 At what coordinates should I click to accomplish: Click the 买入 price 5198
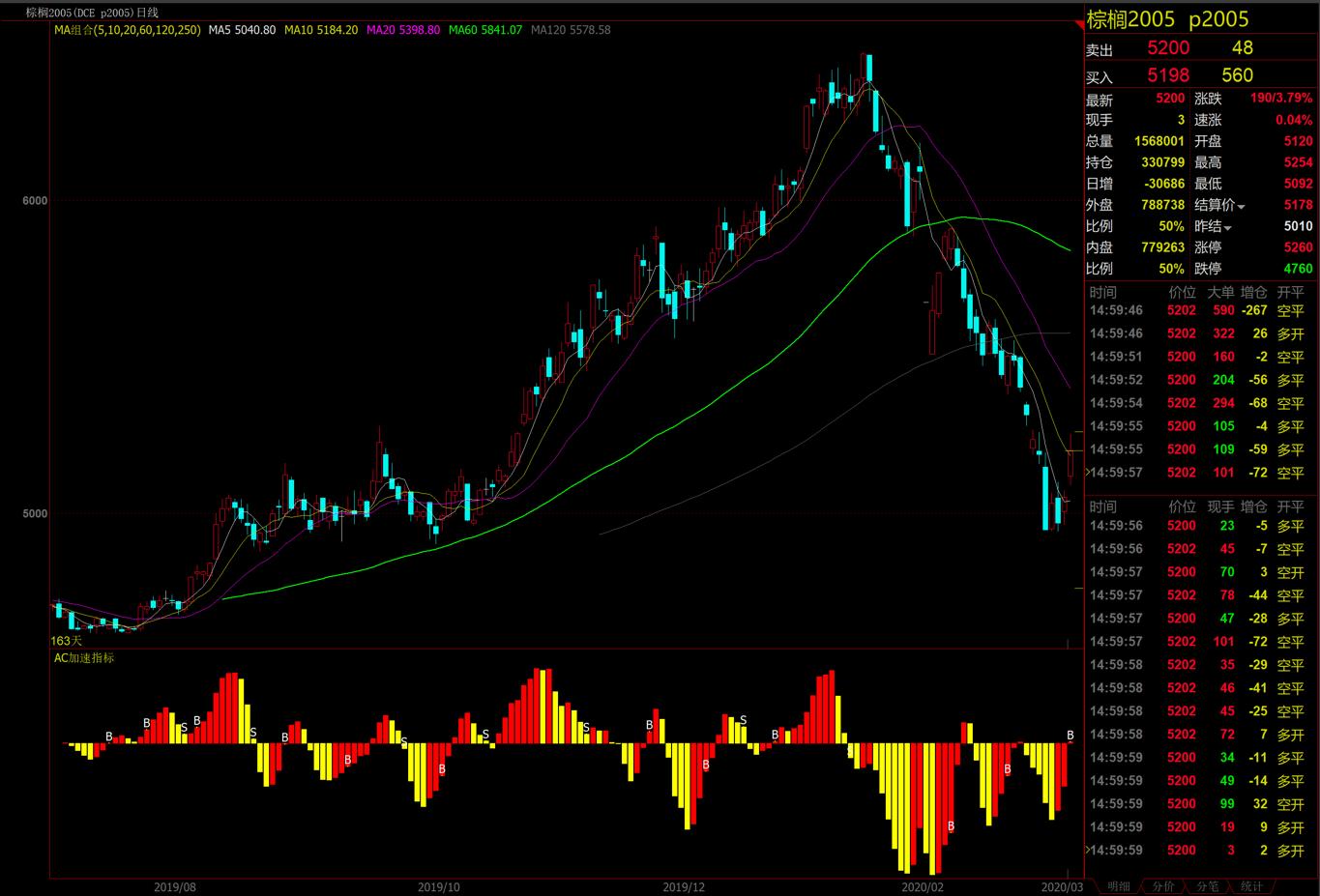click(1168, 75)
